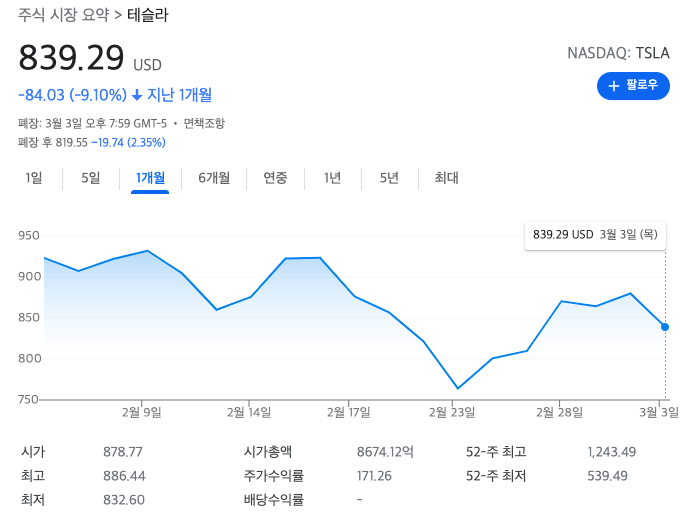
Task: Click the 52-주 최고 label
Action: click(496, 452)
